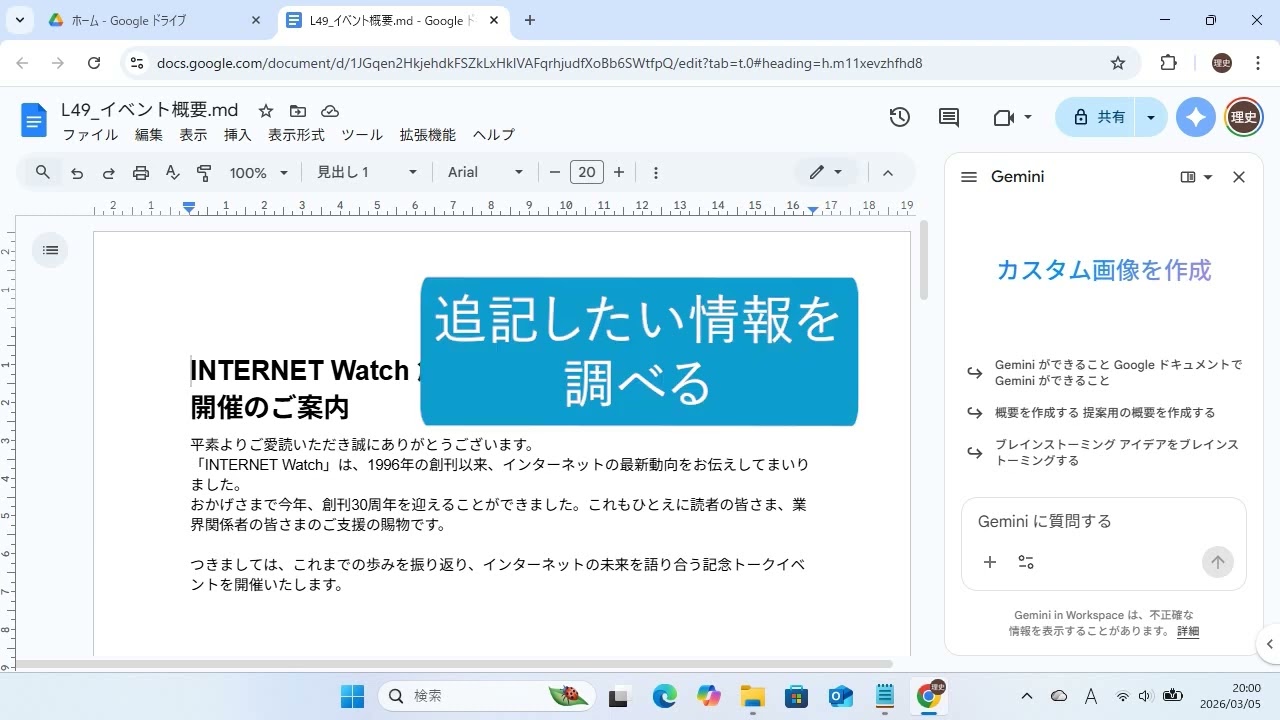This screenshot has height=720, width=1280.
Task: Click the document vertical scrollbar
Action: tap(924, 260)
